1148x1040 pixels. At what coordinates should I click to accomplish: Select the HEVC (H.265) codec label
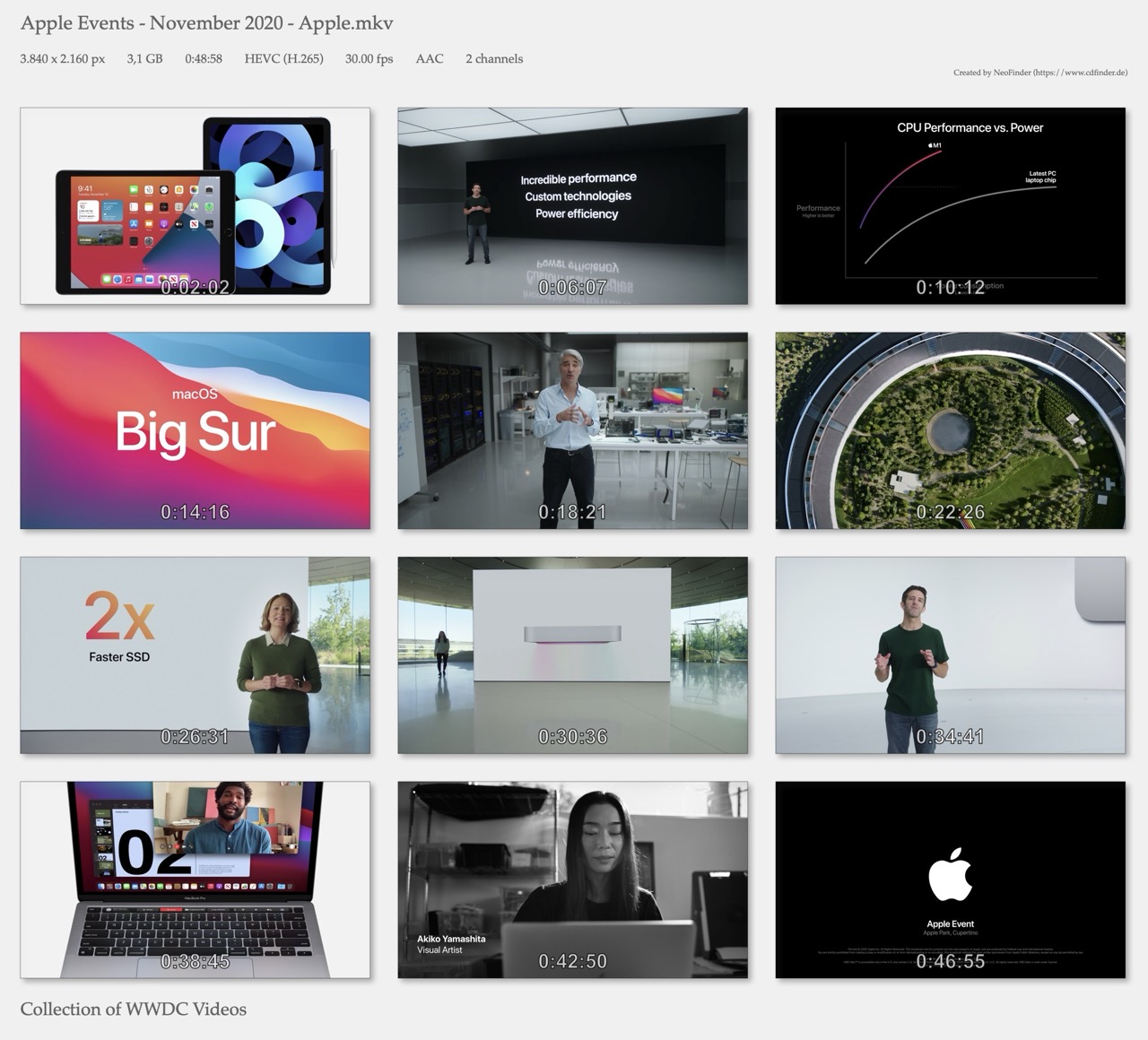pyautogui.click(x=283, y=59)
